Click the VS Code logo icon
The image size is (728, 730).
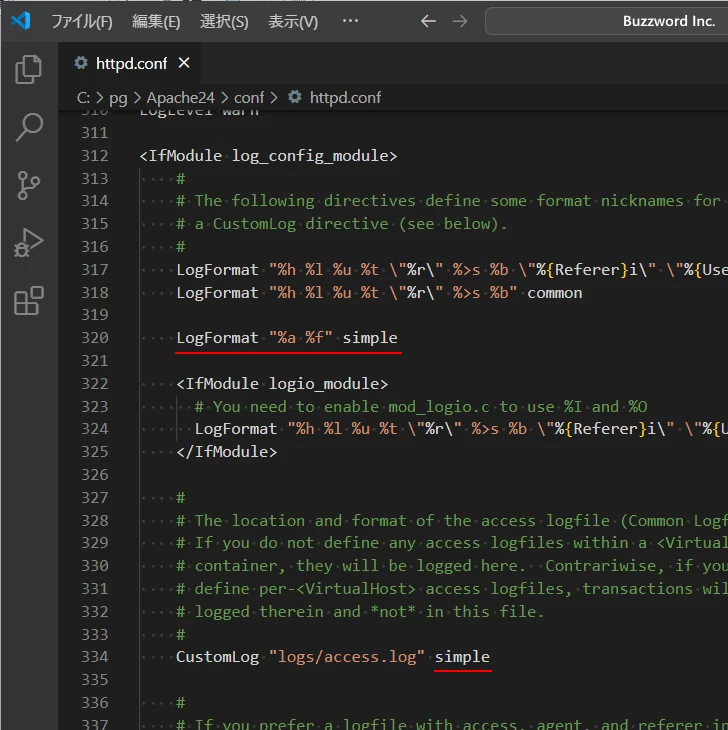point(21,21)
